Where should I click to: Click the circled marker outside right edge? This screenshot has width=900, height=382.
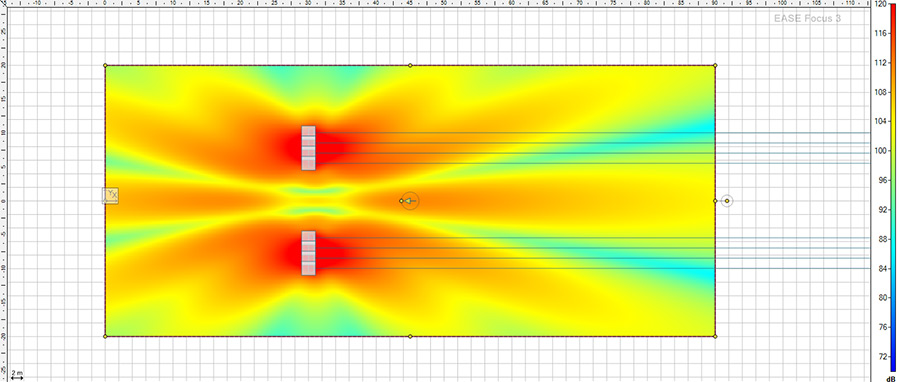point(727,201)
